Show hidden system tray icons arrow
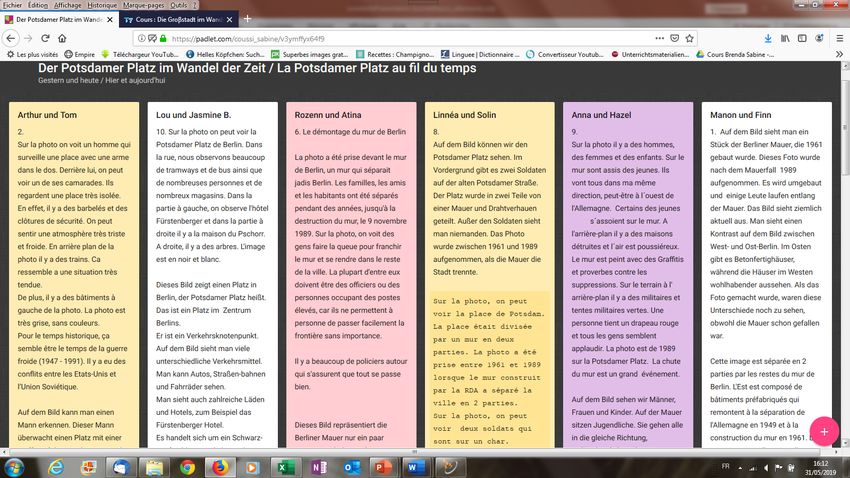This screenshot has height=478, width=850. (740, 468)
